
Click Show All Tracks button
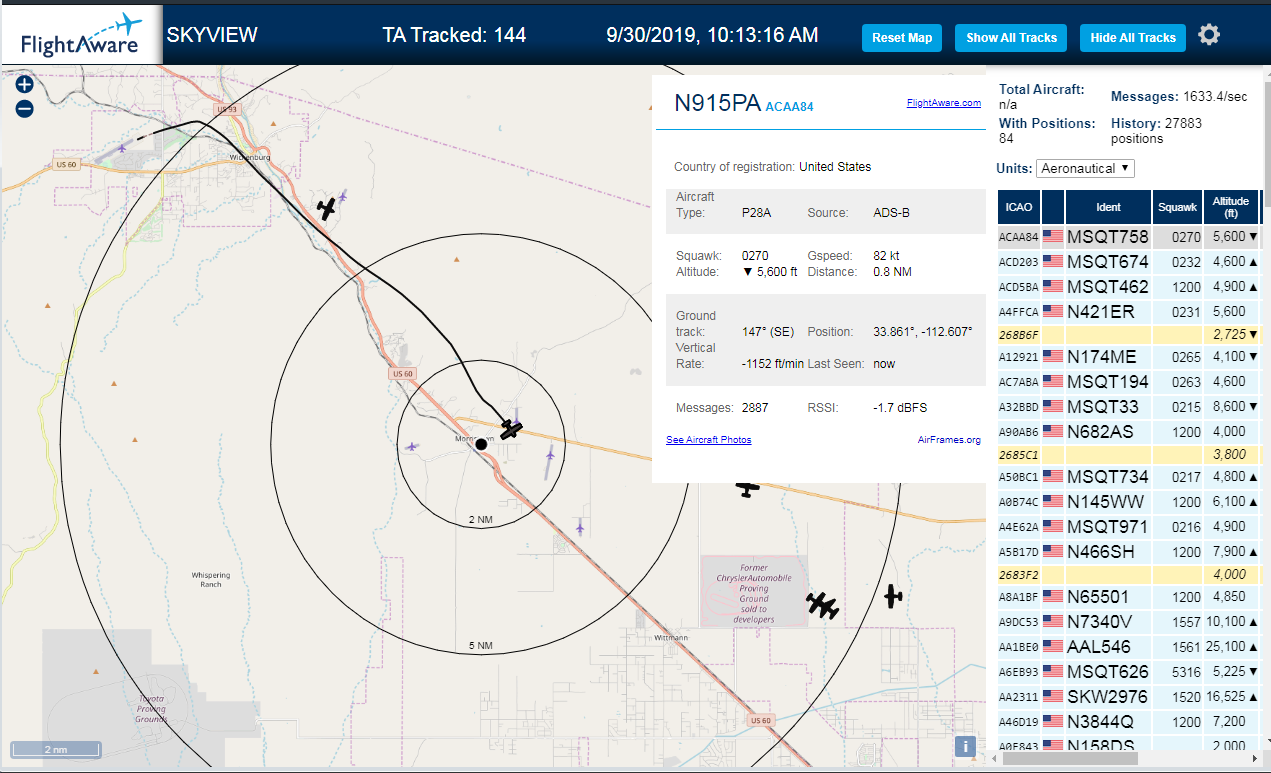coord(1011,38)
